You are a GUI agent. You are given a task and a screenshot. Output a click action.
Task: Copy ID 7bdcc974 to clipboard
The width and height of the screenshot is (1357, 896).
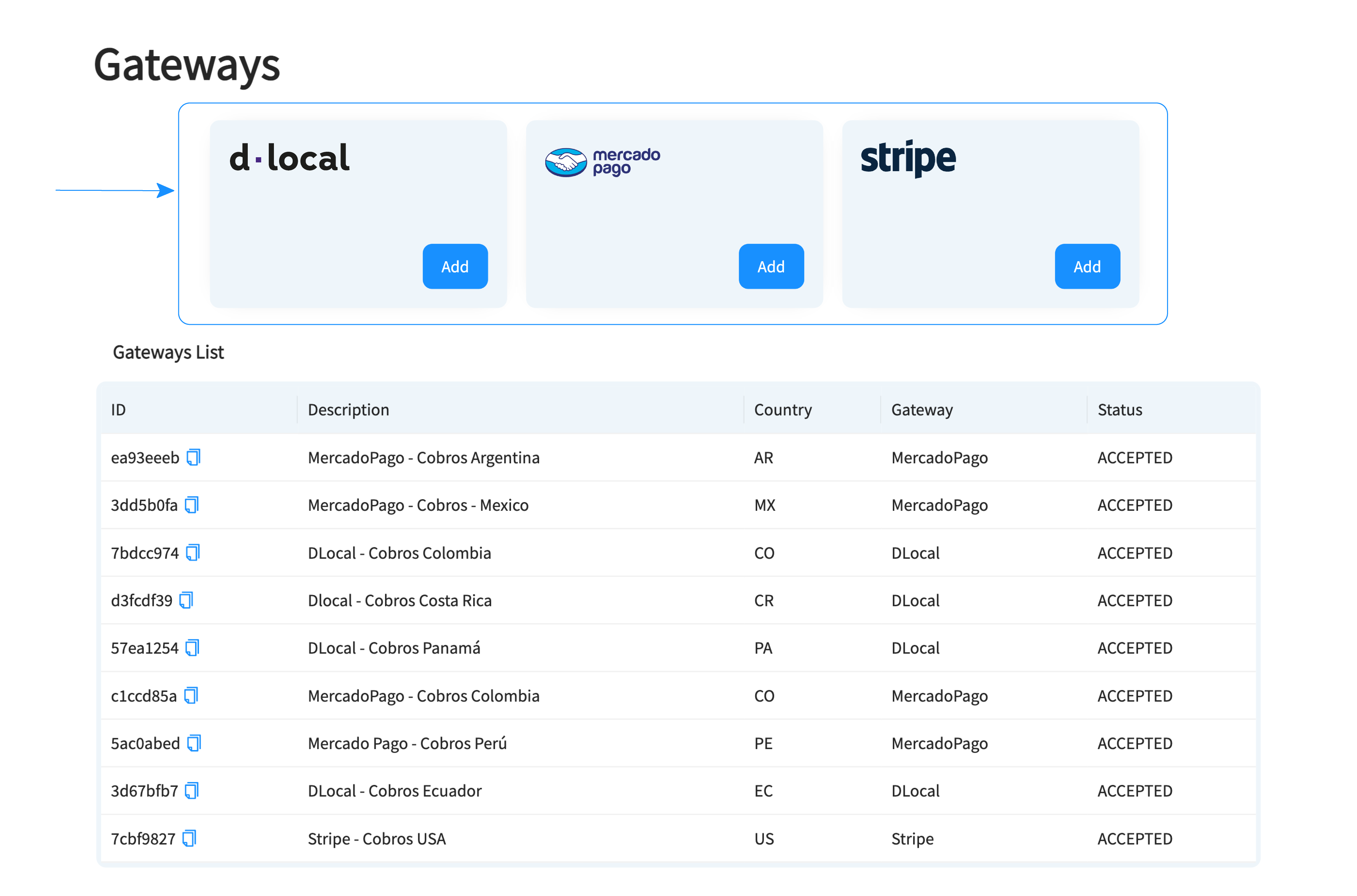[193, 553]
